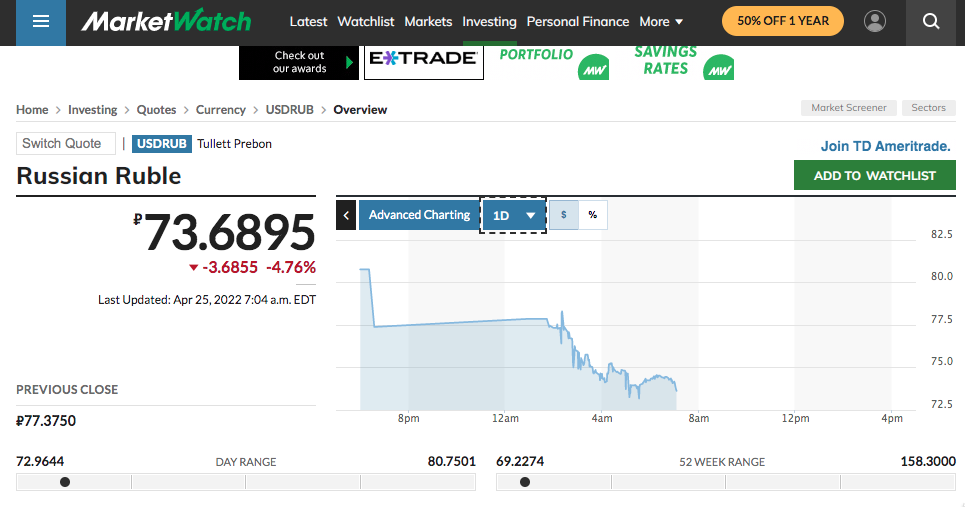
Task: Collapse chart using the left arrow button
Action: click(x=346, y=215)
